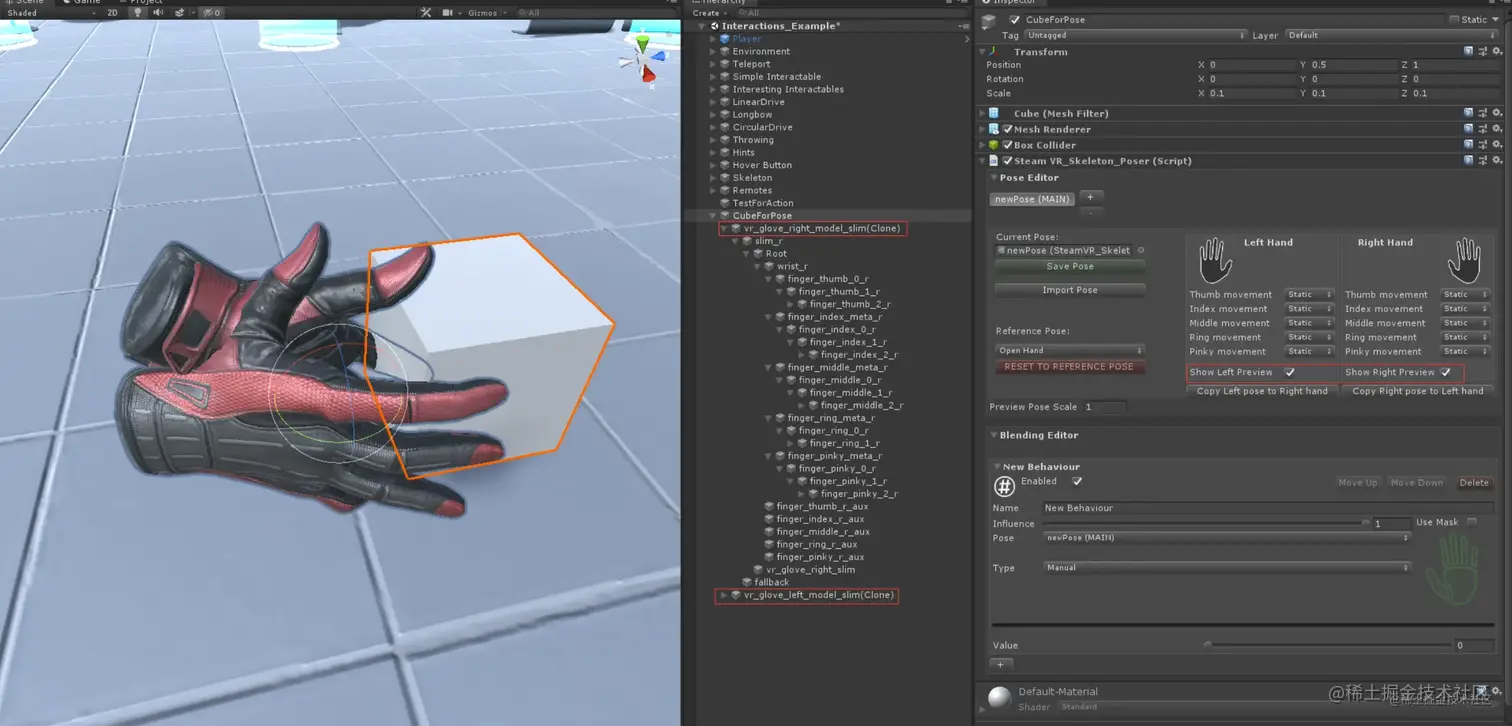The width and height of the screenshot is (1512, 726).
Task: Open Mesh Renderer presets icon
Action: pyautogui.click(x=1482, y=129)
